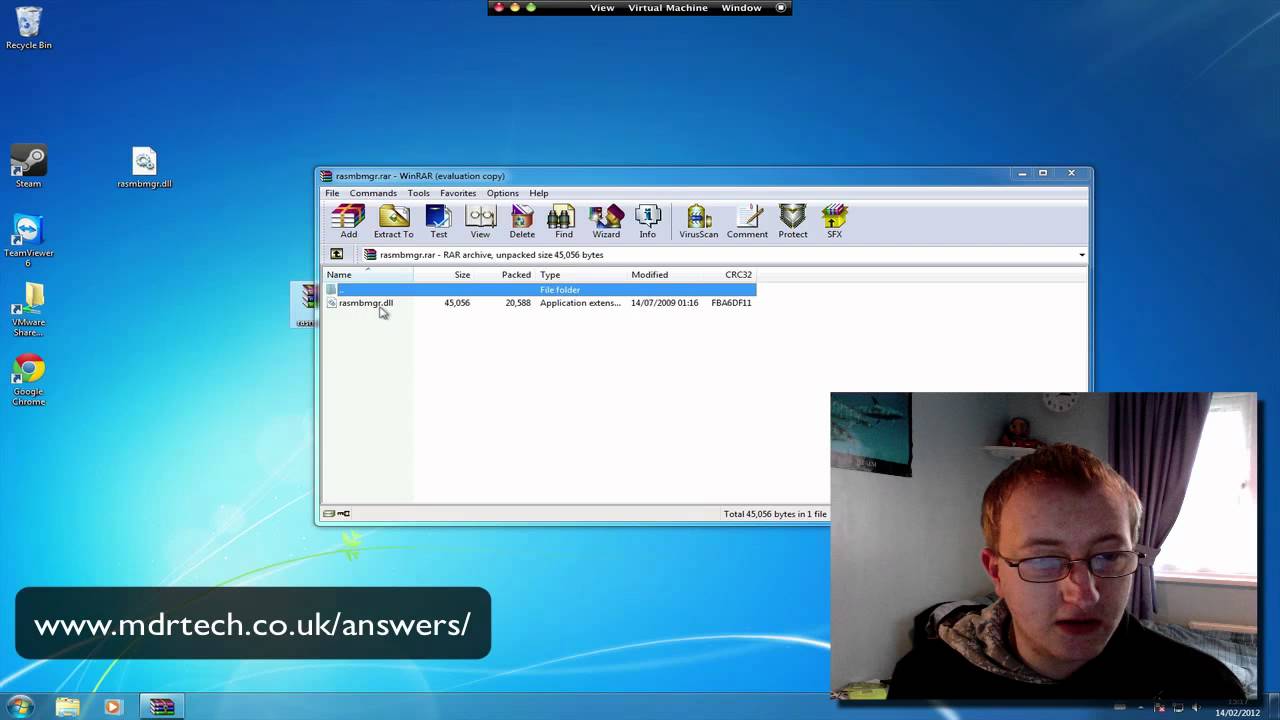Open the address bar dropdown arrow

tap(1081, 255)
